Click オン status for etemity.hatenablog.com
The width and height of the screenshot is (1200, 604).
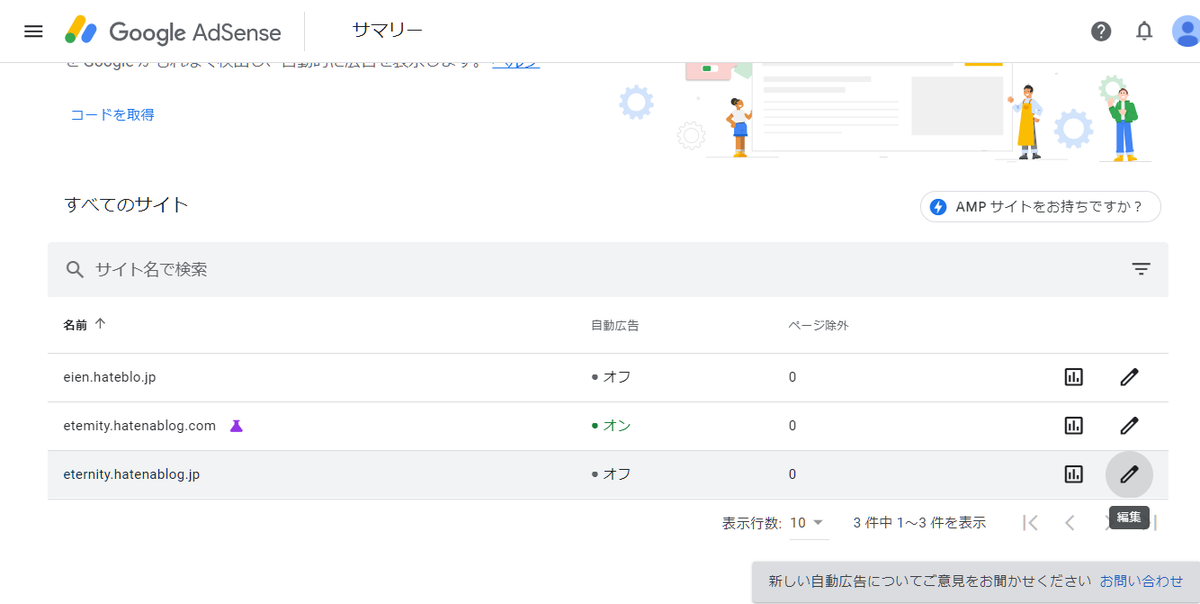(x=611, y=425)
